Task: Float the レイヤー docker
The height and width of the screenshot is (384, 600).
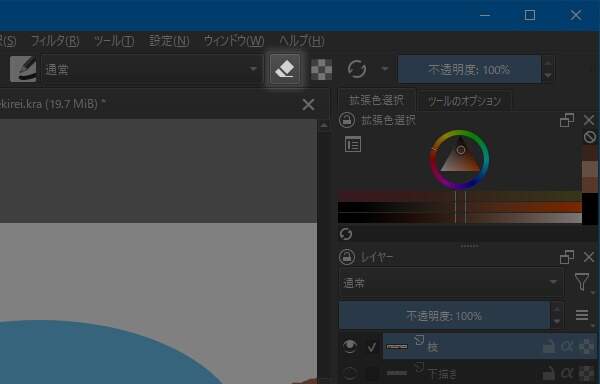Action: click(x=567, y=257)
